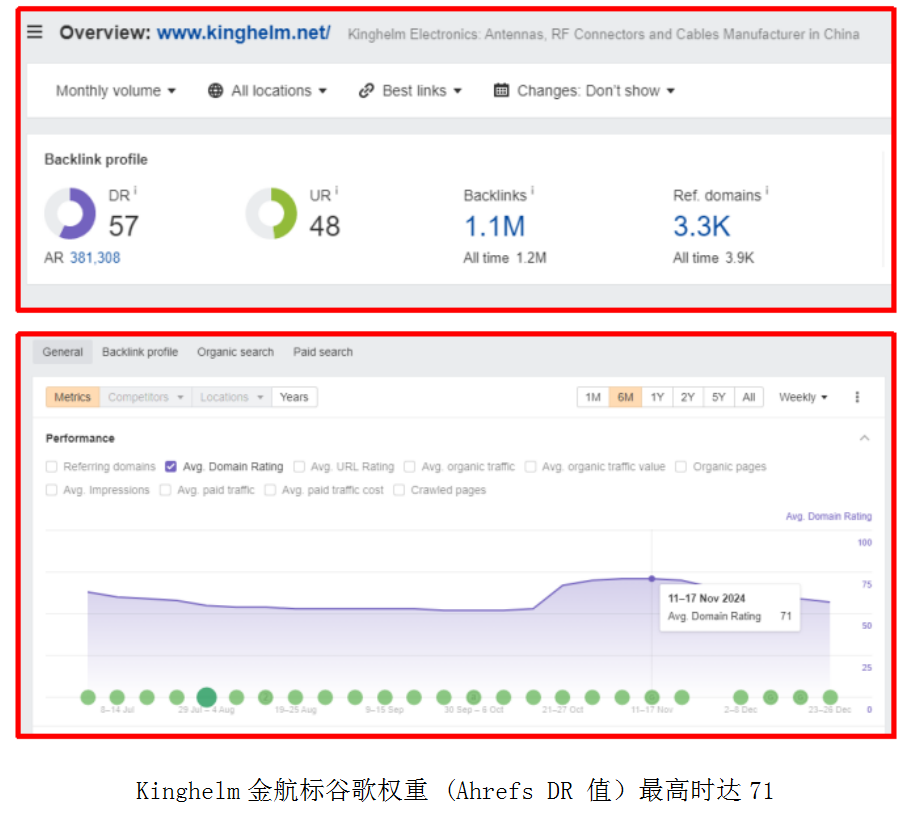Set range to 2Y
Screen dimensions: 918x824
click(688, 397)
